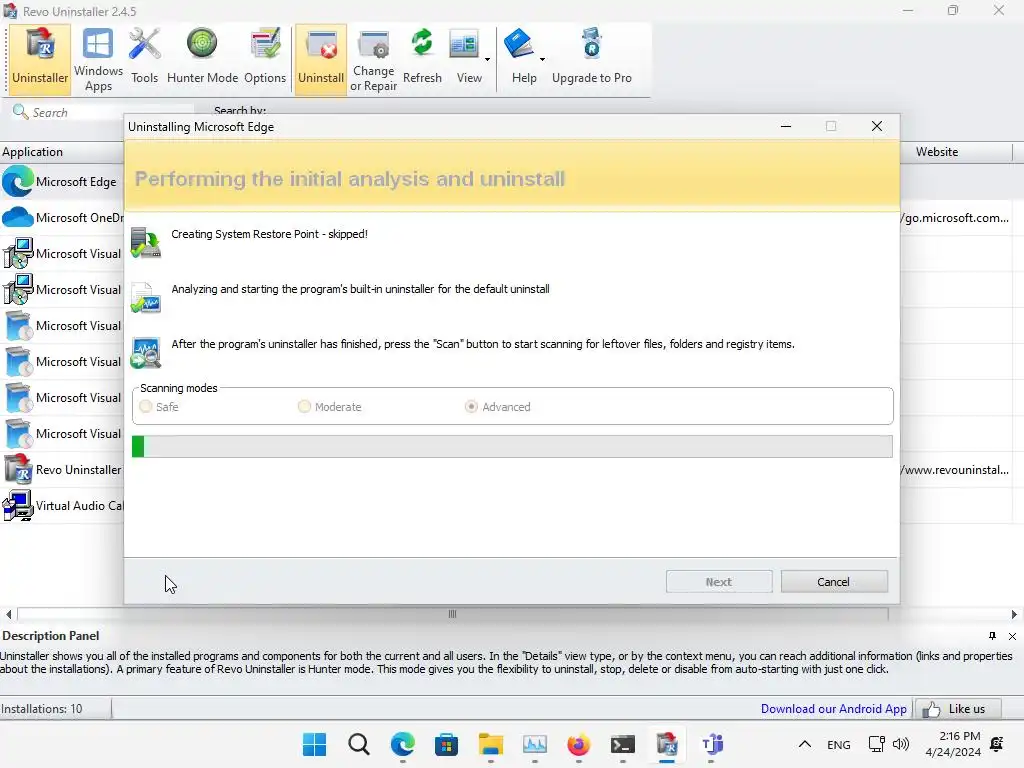
Task: Open the volume tray icon
Action: click(901, 744)
